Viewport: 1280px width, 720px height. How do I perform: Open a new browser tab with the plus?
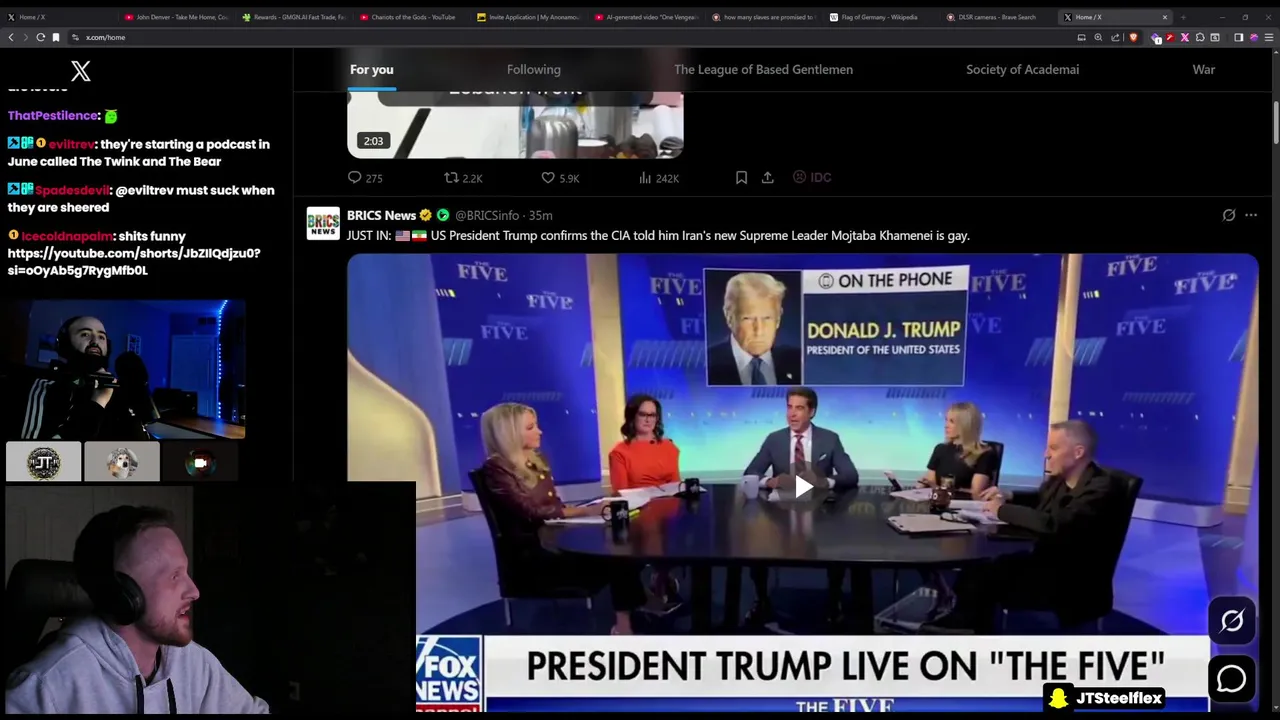(x=1183, y=17)
